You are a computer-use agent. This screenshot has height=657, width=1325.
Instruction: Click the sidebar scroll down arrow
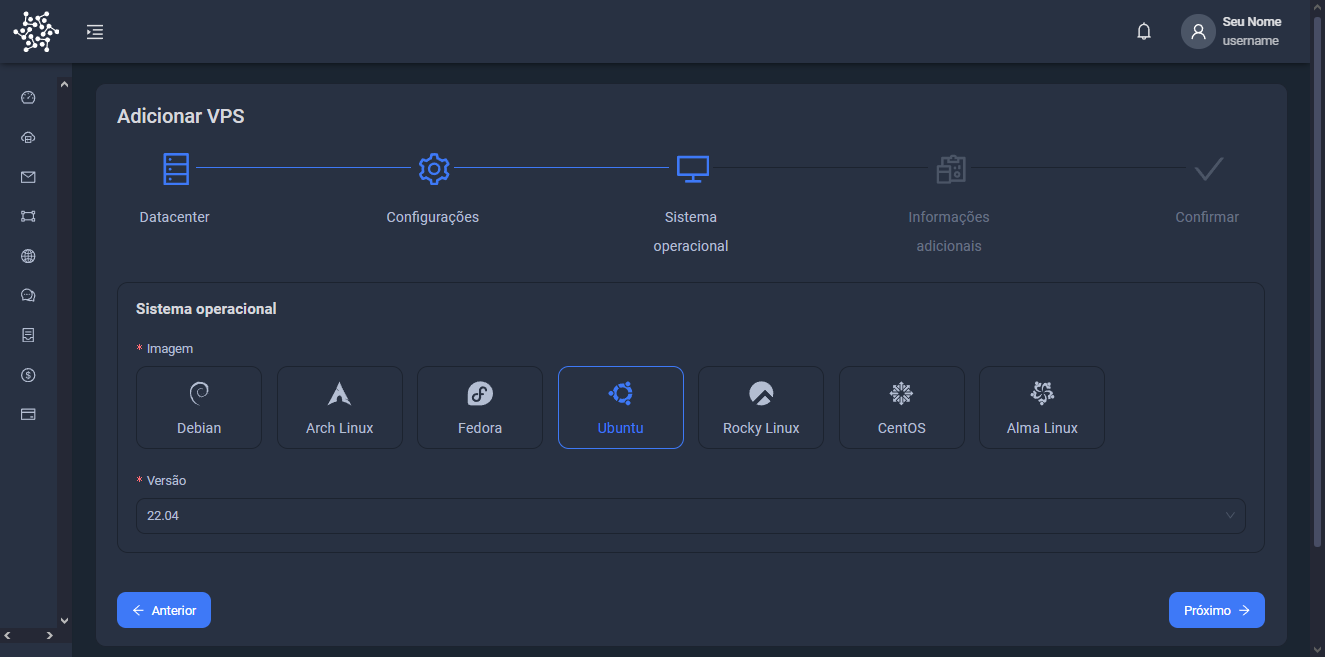(x=65, y=620)
